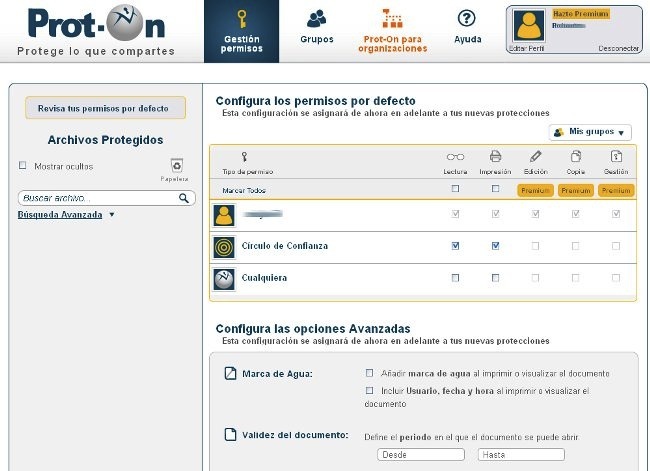Click the Impresión printer icon
This screenshot has width=650, height=471.
tap(495, 156)
